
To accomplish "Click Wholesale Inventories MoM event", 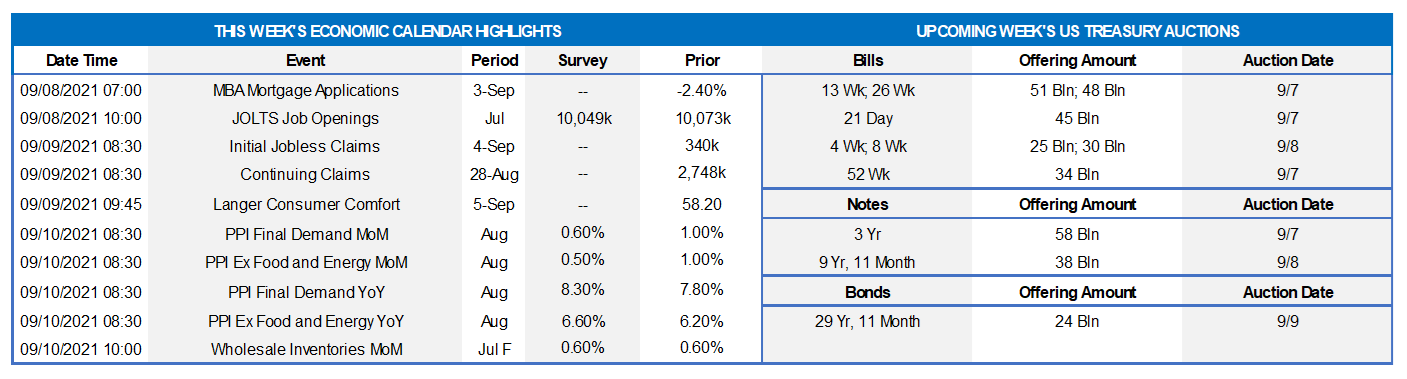I will 305,350.
